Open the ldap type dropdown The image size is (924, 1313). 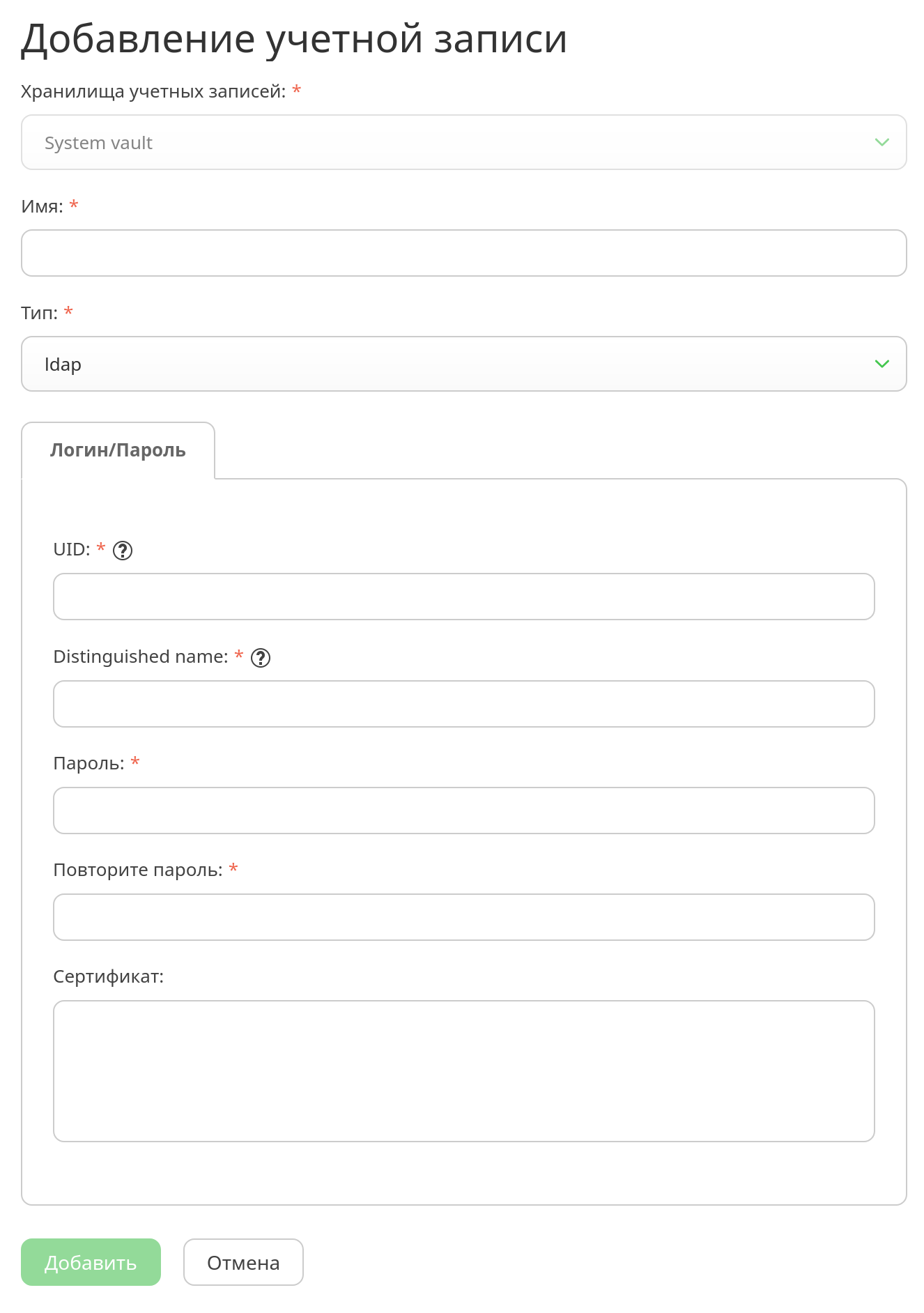(464, 364)
